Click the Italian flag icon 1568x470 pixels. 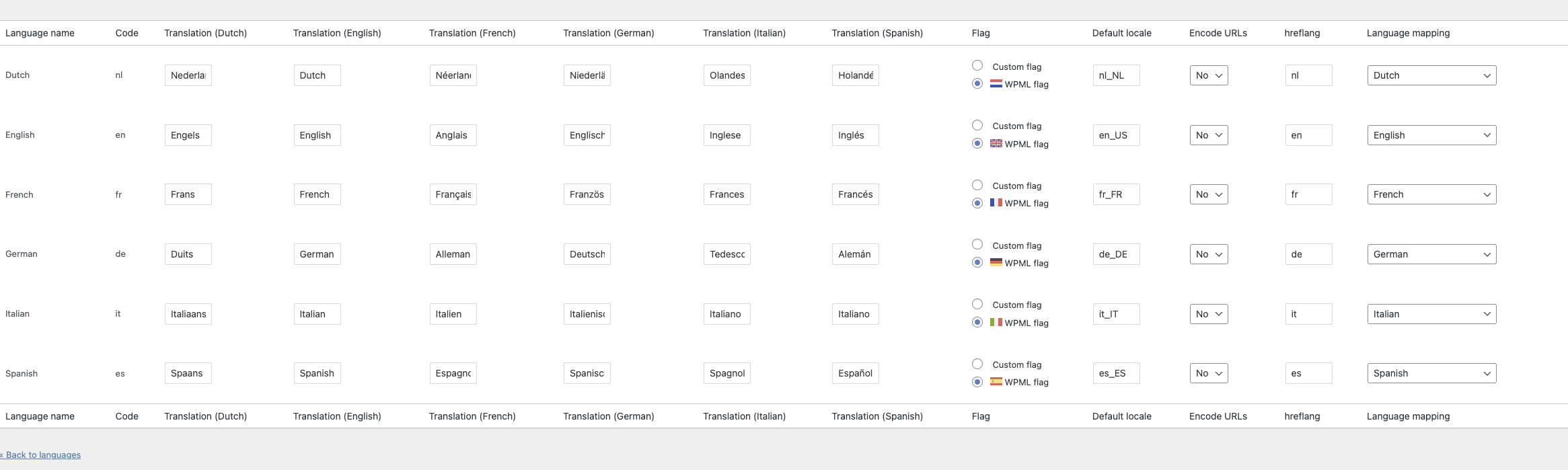[x=996, y=322]
